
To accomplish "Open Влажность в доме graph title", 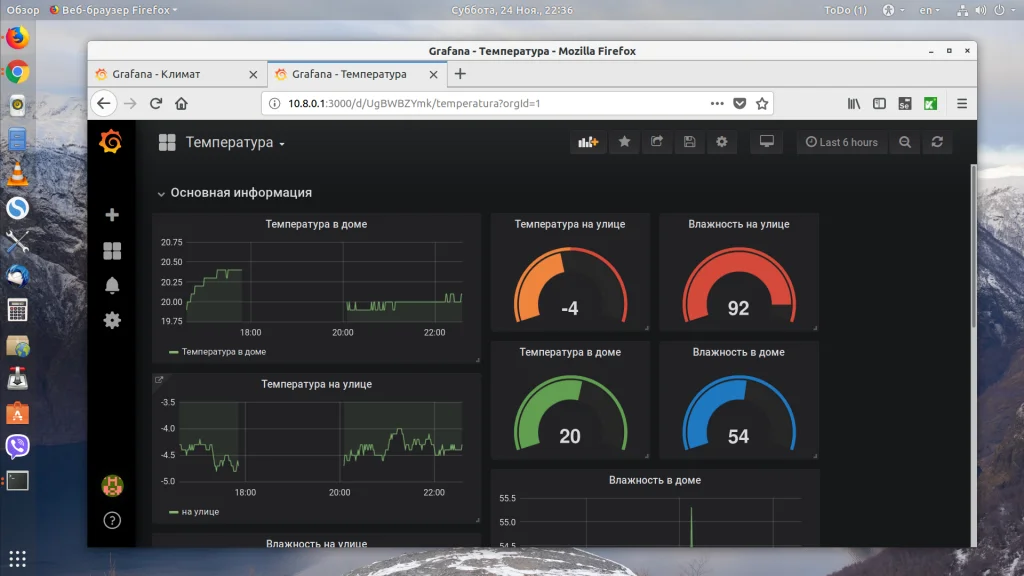I will (x=654, y=480).
